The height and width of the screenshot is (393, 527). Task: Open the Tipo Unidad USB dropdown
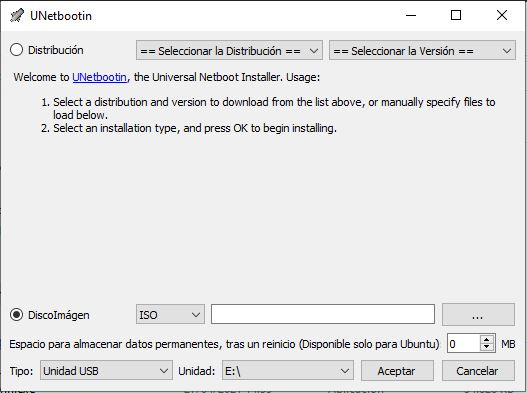(x=106, y=370)
